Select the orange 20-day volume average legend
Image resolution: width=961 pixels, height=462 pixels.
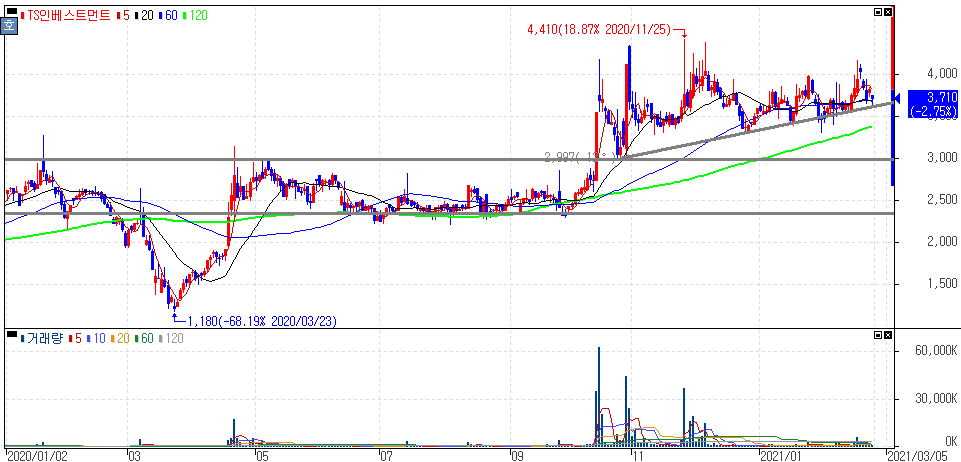pos(120,338)
